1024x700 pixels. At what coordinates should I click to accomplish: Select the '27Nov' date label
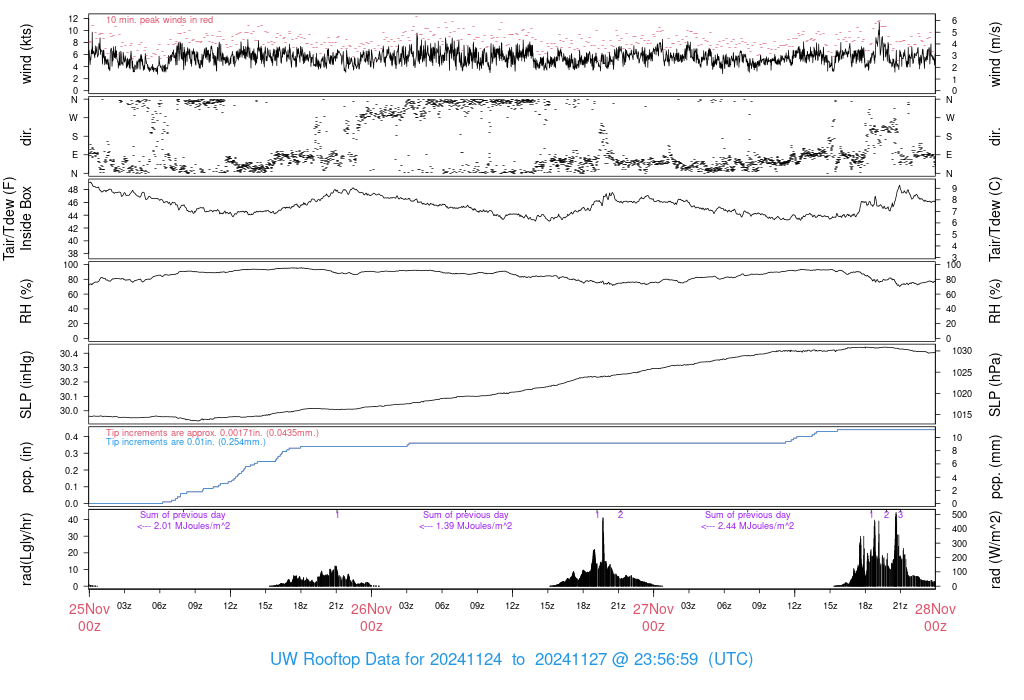coord(653,609)
